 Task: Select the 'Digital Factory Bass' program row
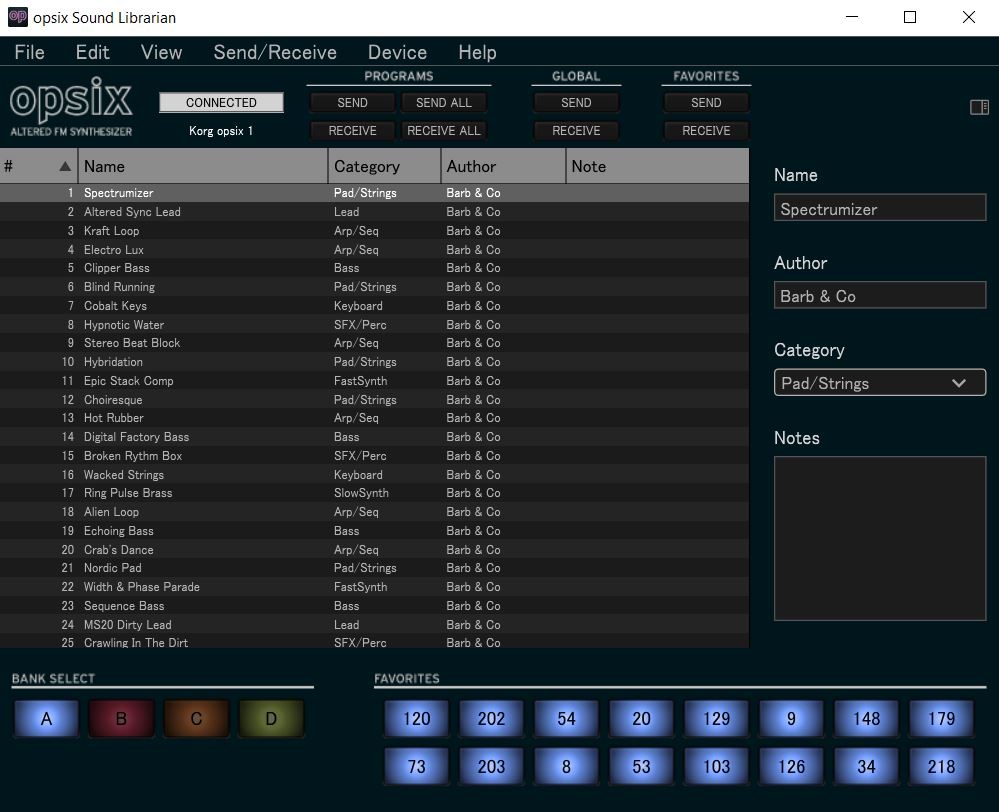(375, 437)
